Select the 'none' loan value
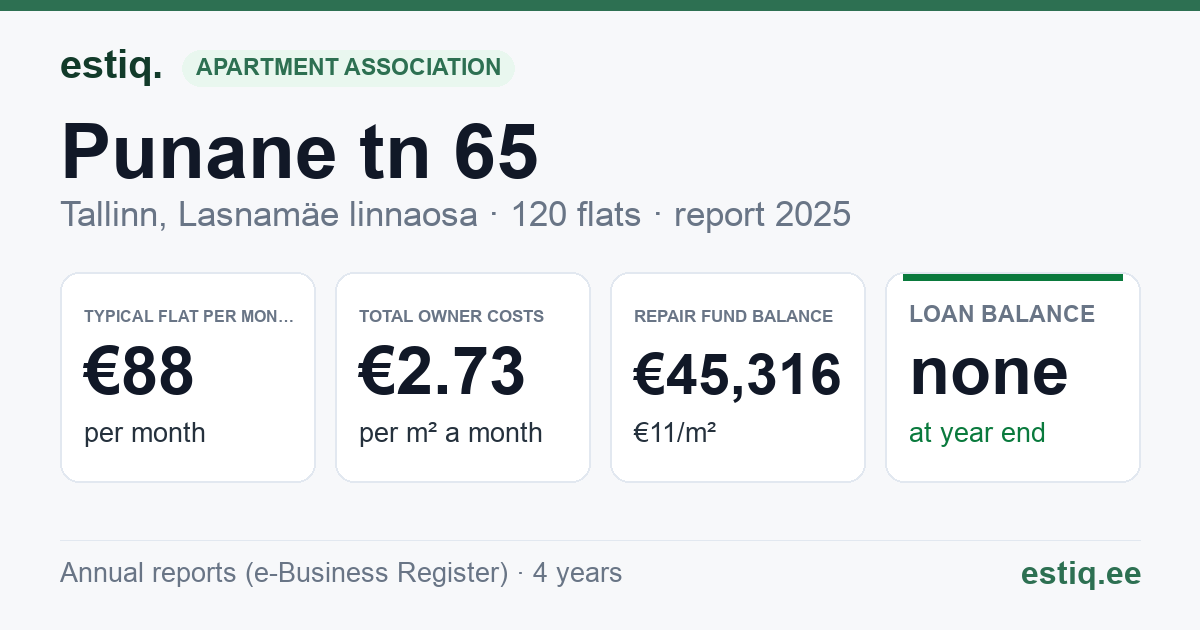1200x630 pixels. coord(989,372)
